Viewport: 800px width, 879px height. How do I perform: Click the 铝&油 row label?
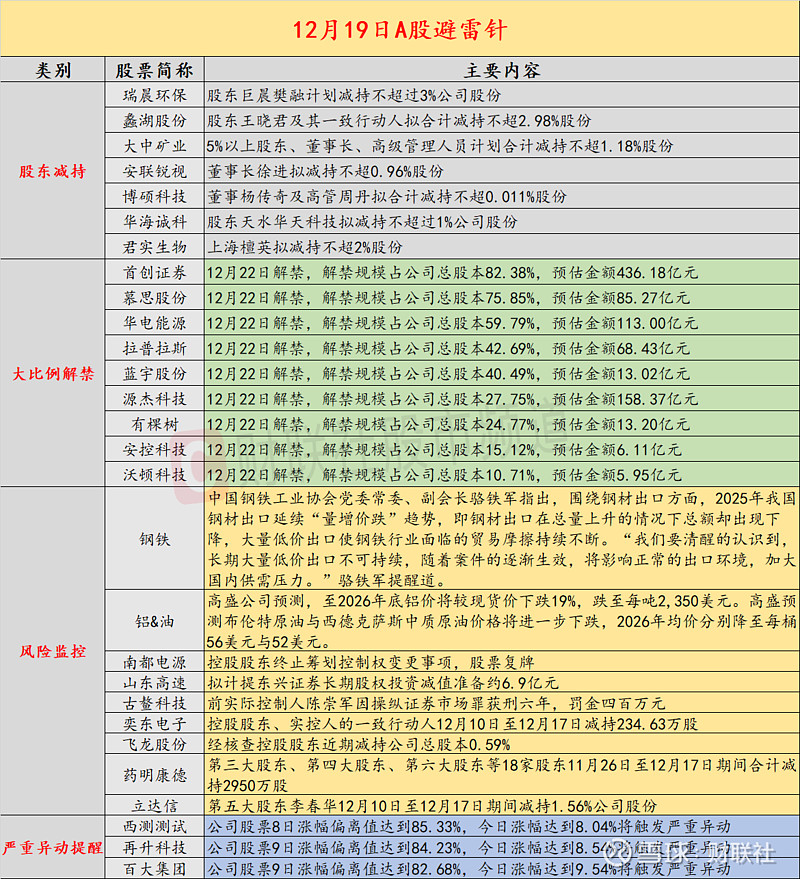(154, 622)
